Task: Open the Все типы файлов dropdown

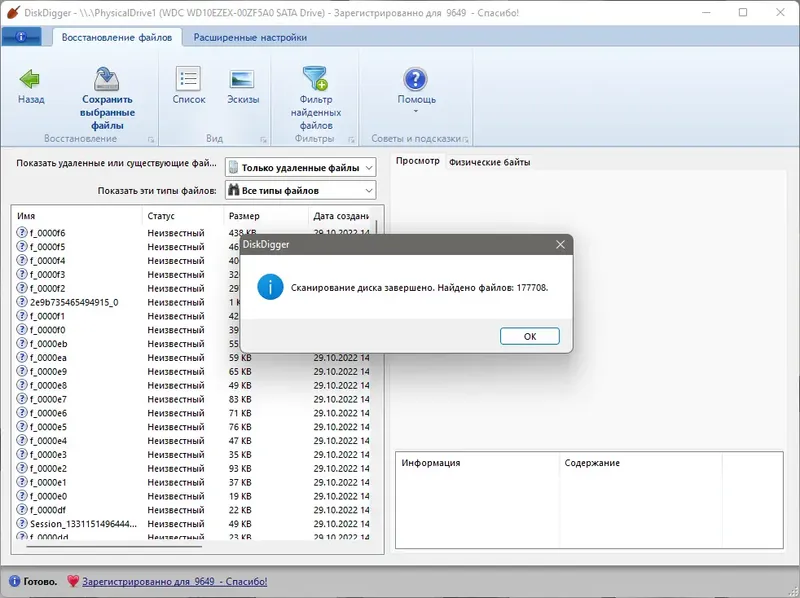Action: (x=300, y=190)
